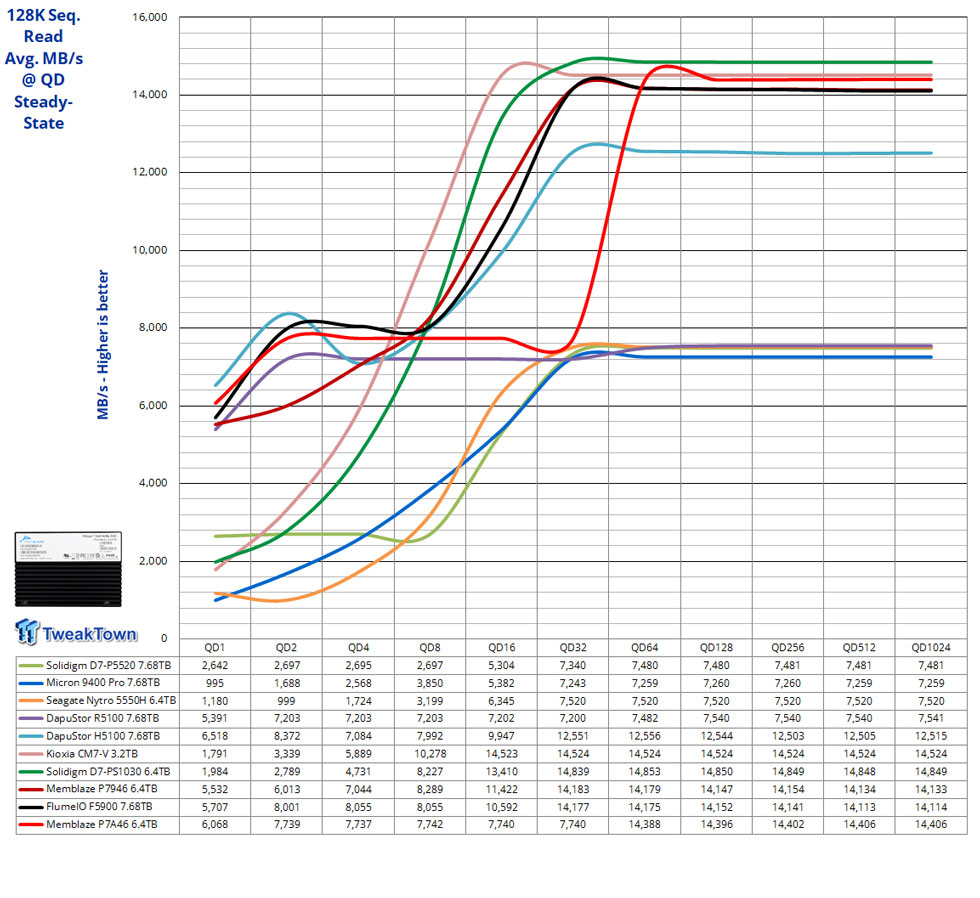Click the 8,000 y-axis label
This screenshot has width=980, height=898.
tap(152, 327)
